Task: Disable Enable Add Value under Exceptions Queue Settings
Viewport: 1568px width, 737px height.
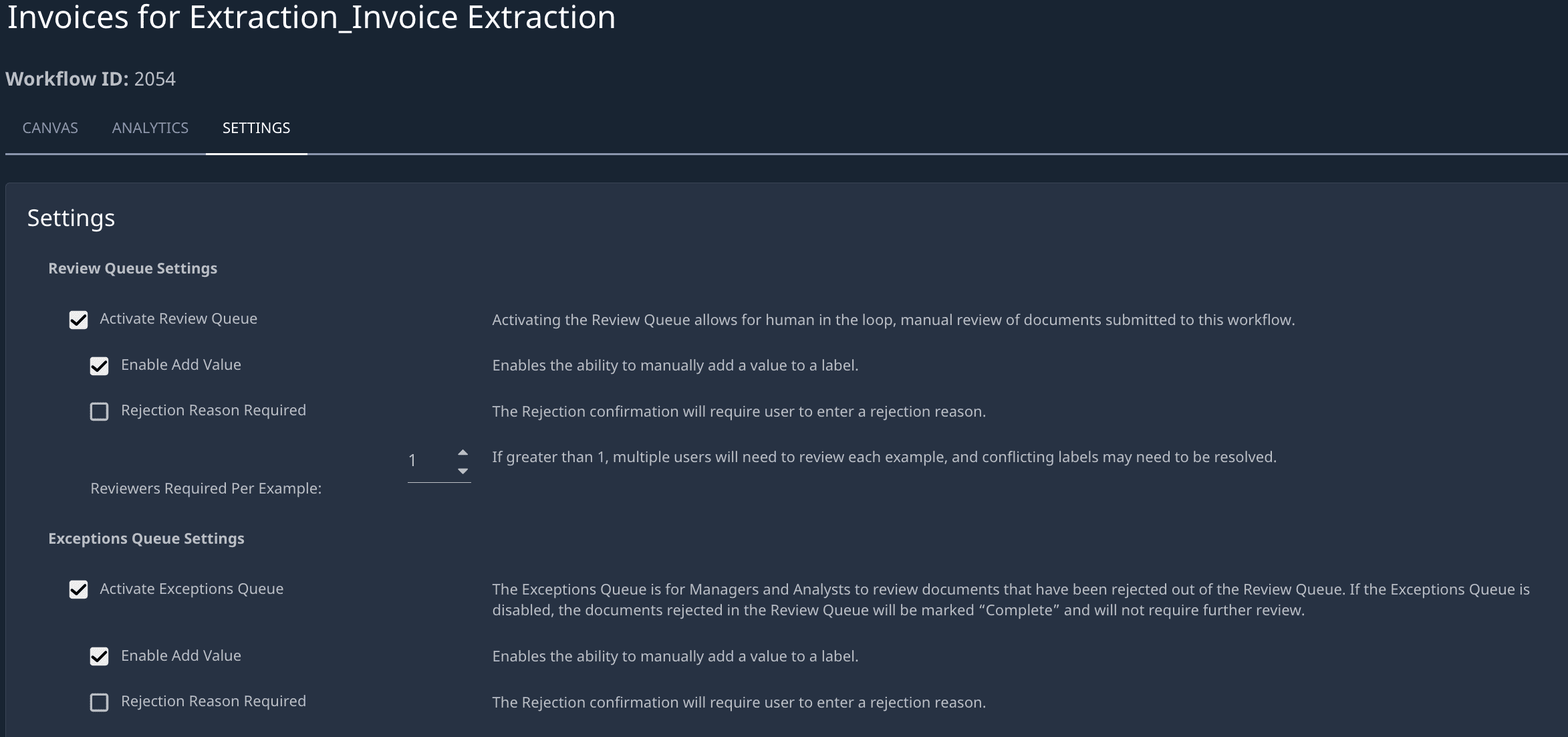Action: pos(100,657)
